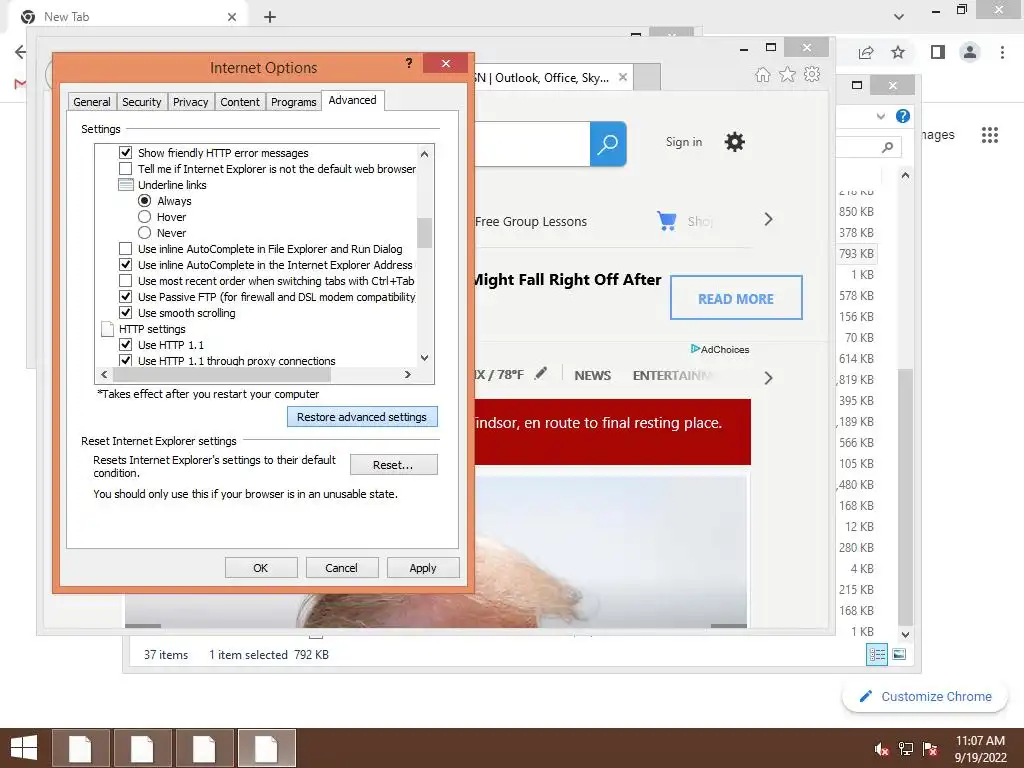Open Chrome three-dot menu

pos(1002,52)
